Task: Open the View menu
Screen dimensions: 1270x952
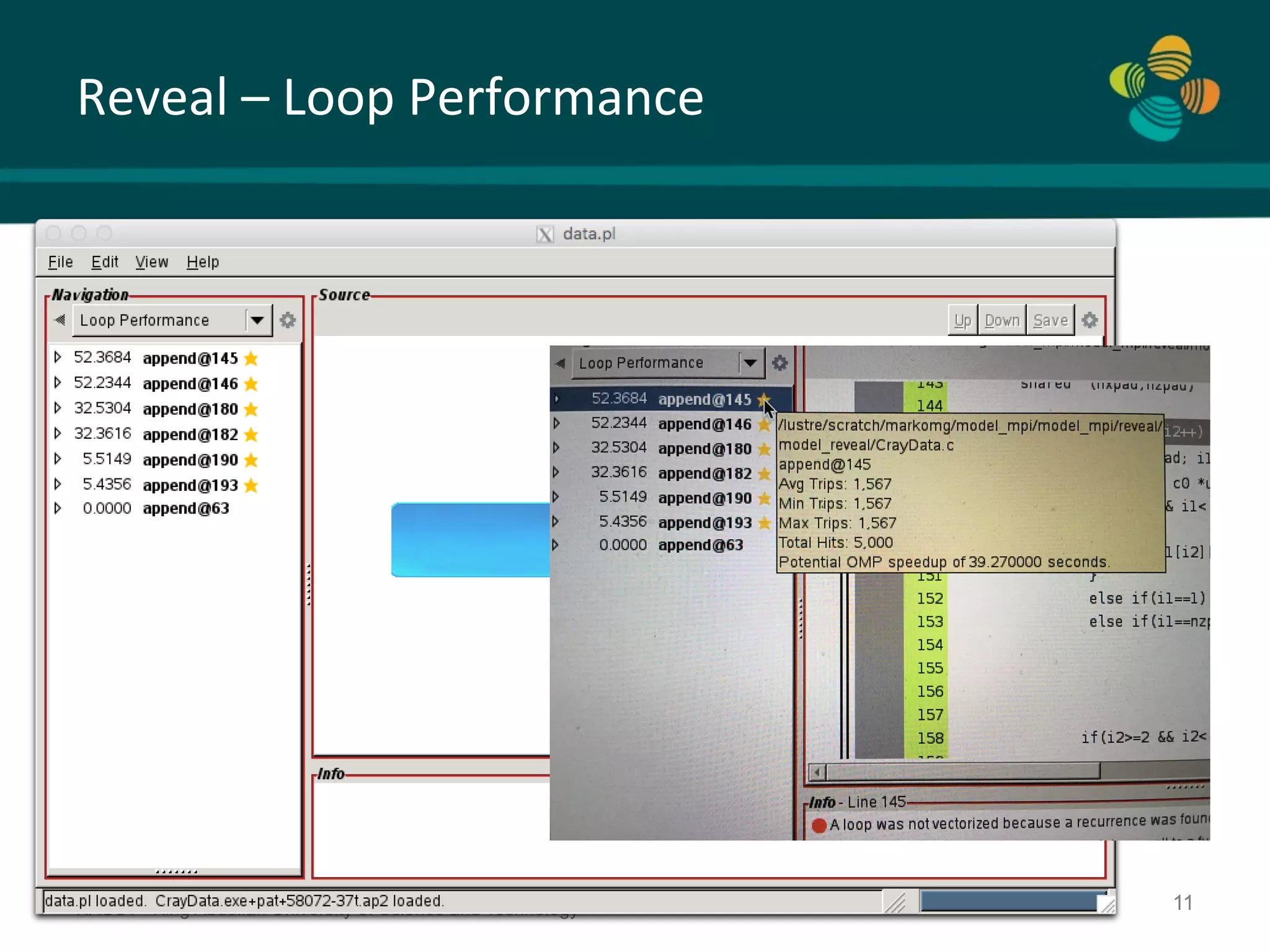Action: (152, 262)
